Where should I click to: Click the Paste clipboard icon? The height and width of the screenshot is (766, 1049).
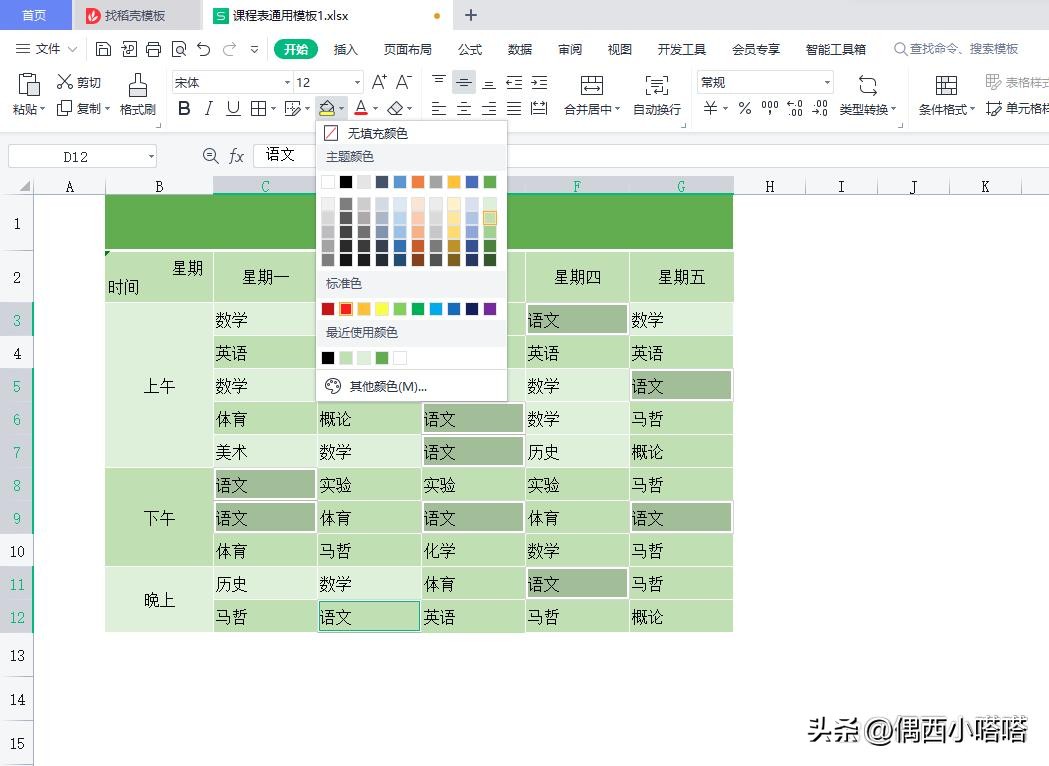point(28,85)
